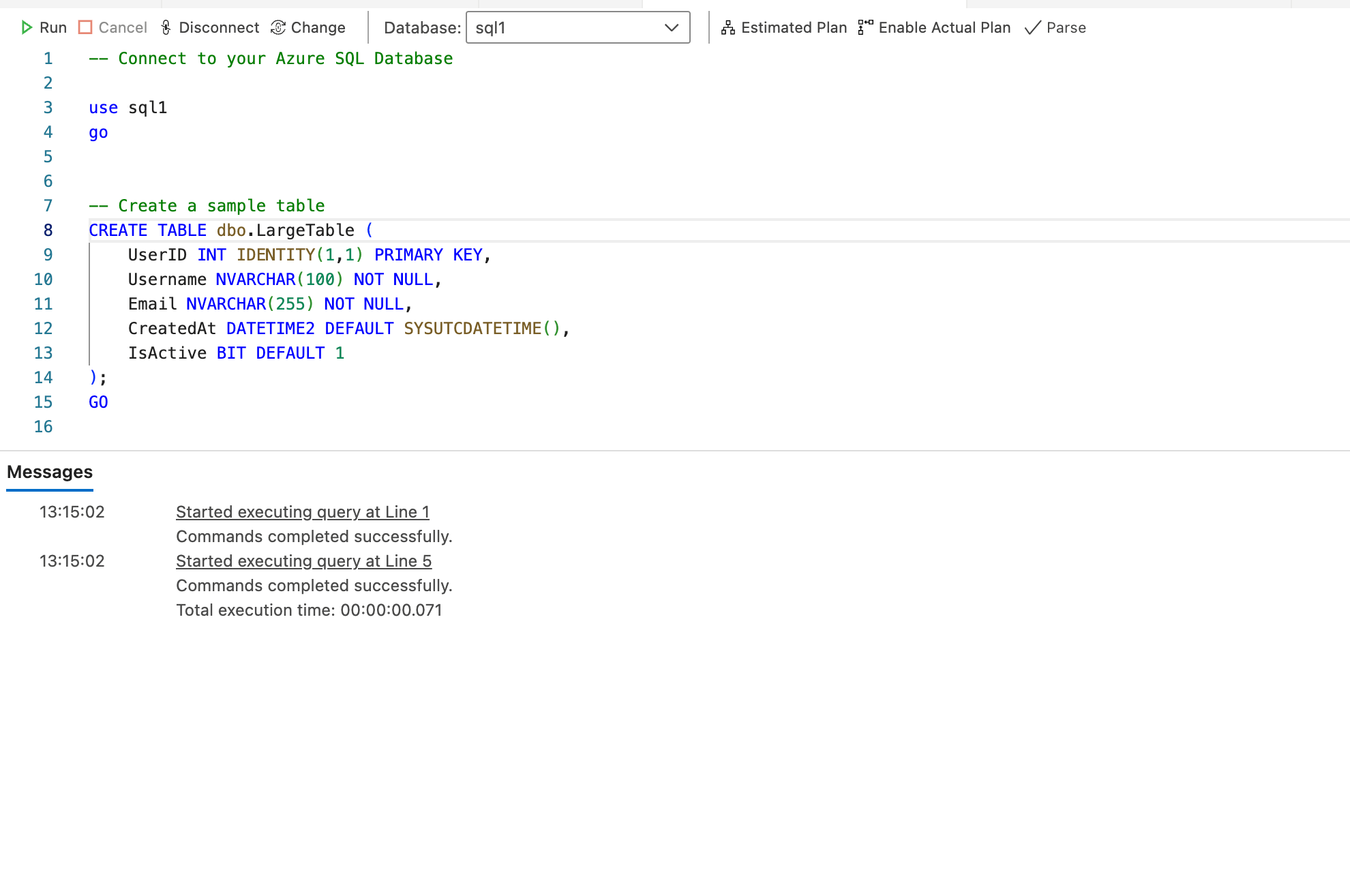Click the green Run play icon
This screenshot has height=896, width=1350.
(x=27, y=27)
